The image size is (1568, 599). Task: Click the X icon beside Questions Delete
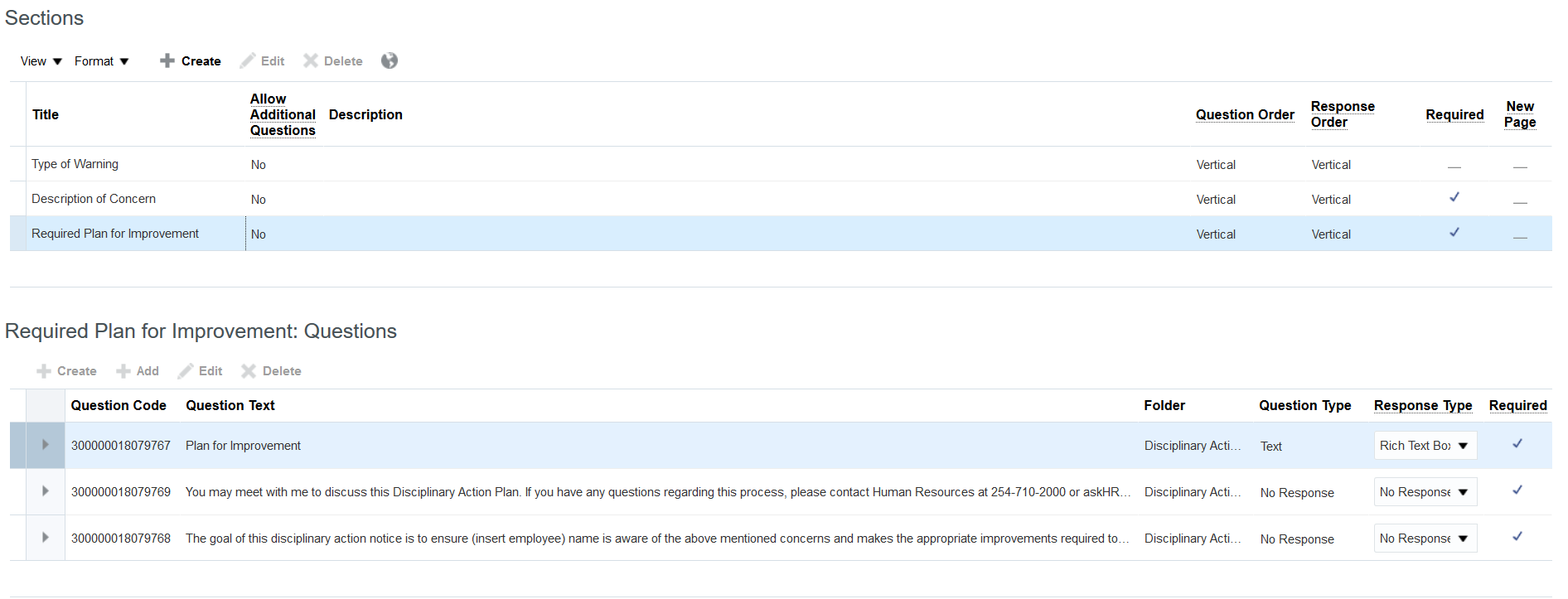coord(249,371)
